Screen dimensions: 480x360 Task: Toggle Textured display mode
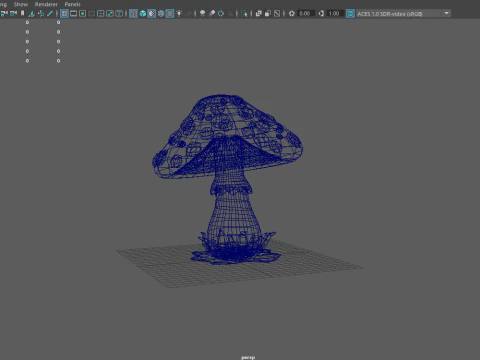(170, 13)
